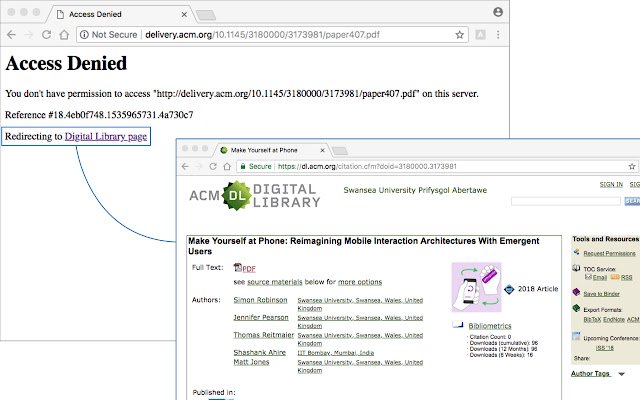Viewport: 640px width, 400px height.
Task: Click the ACM Digital Library search field
Action: (x=566, y=201)
